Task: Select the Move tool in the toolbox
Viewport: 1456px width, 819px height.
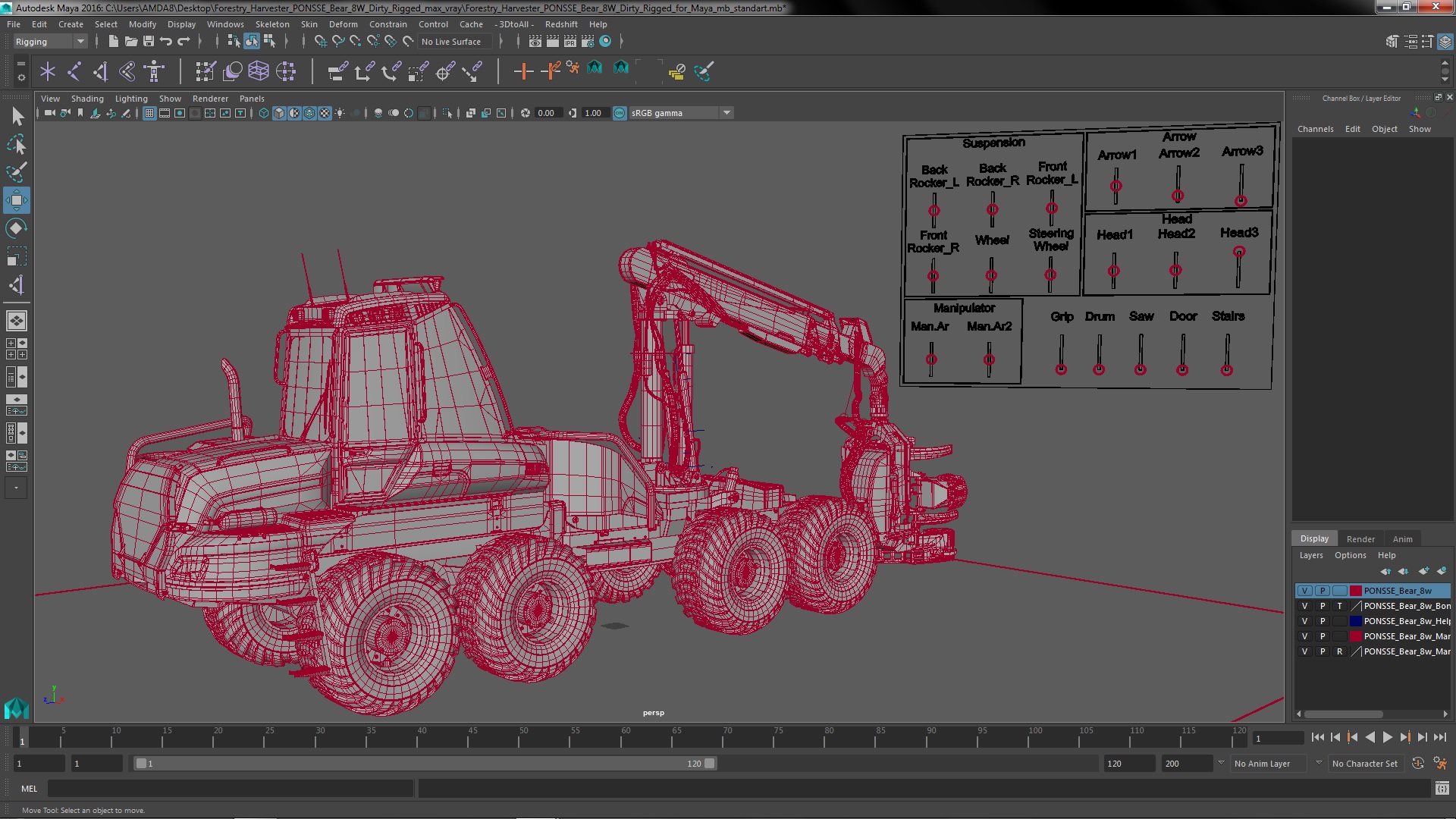Action: point(16,200)
